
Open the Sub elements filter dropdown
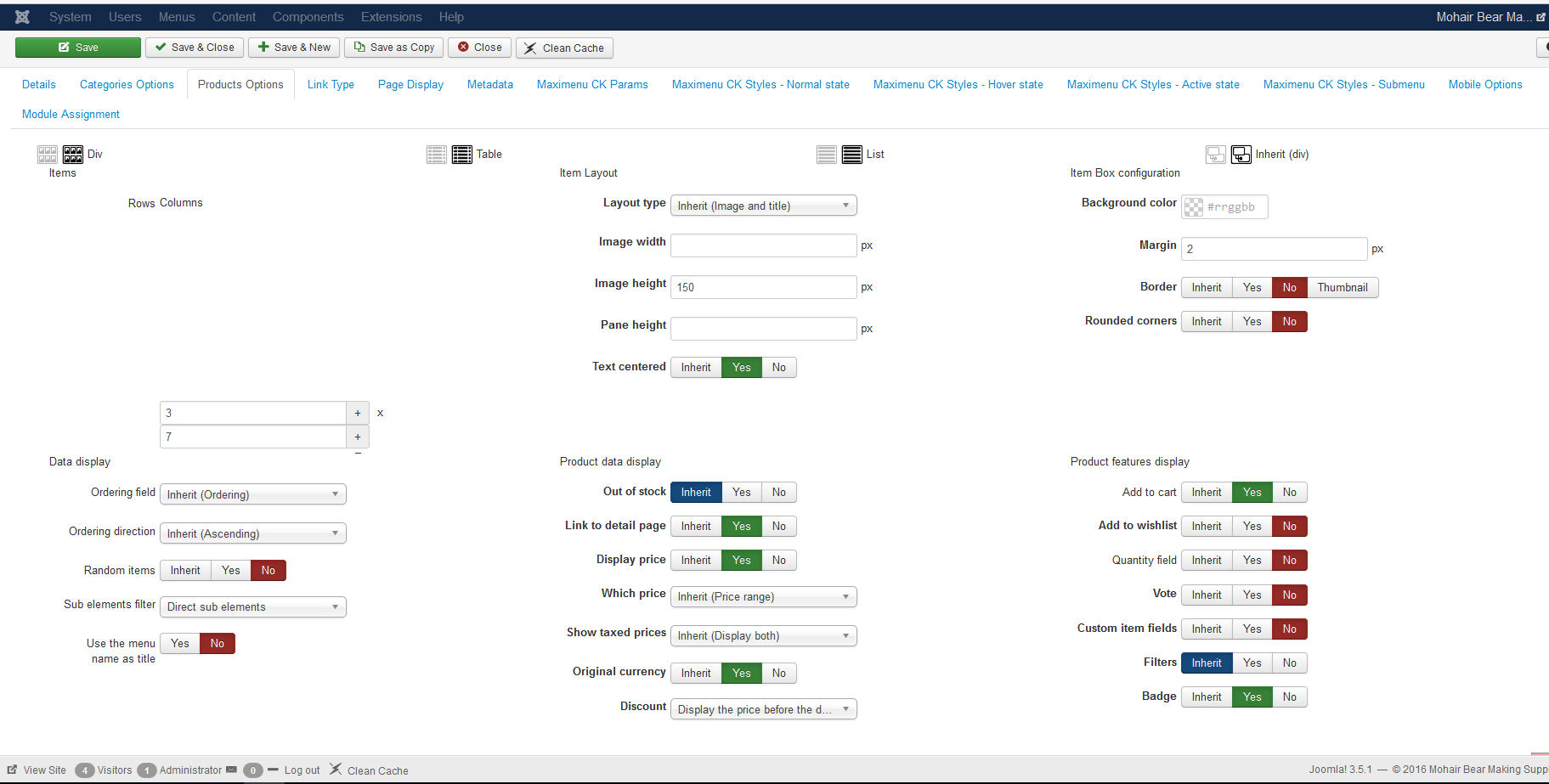click(x=253, y=606)
